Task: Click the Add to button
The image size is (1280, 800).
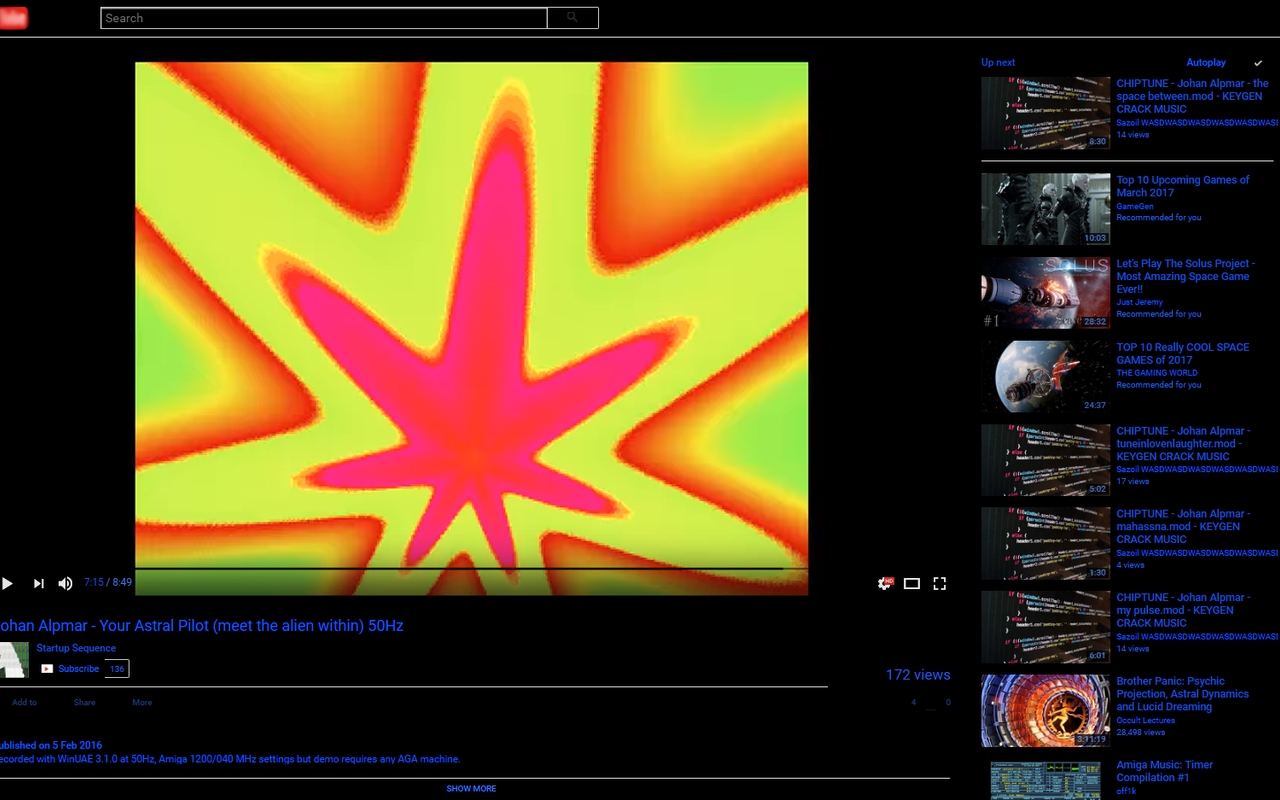Action: (x=24, y=703)
